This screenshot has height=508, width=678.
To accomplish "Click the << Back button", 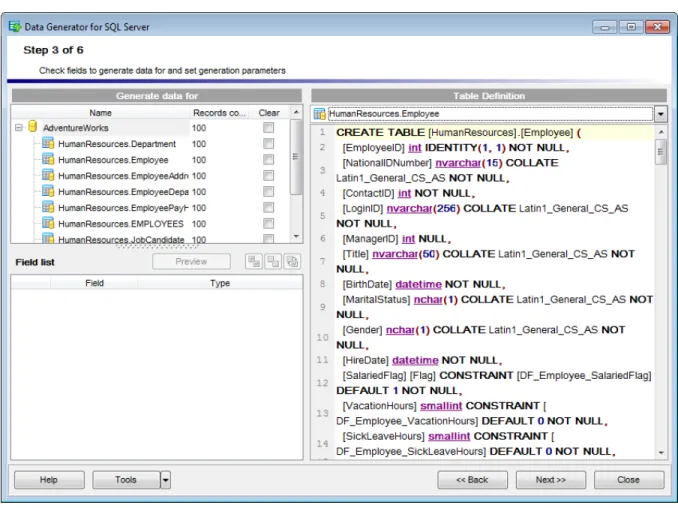I will [x=472, y=480].
